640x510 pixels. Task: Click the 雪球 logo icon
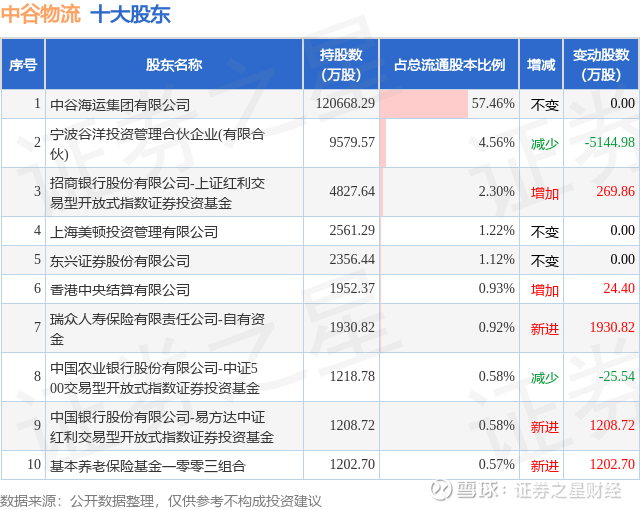[442, 490]
